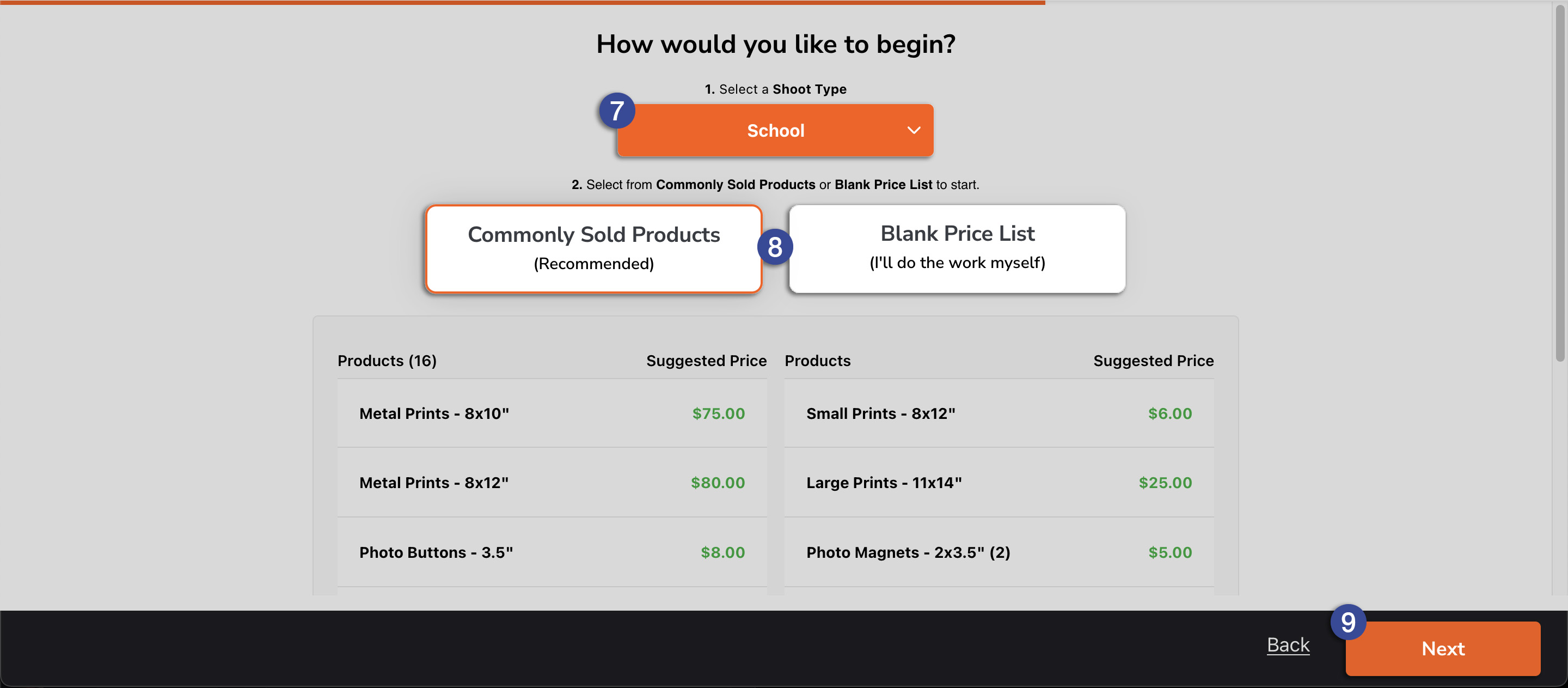Select the Small Prints 8x12 row
The height and width of the screenshot is (688, 1568).
tap(881, 413)
